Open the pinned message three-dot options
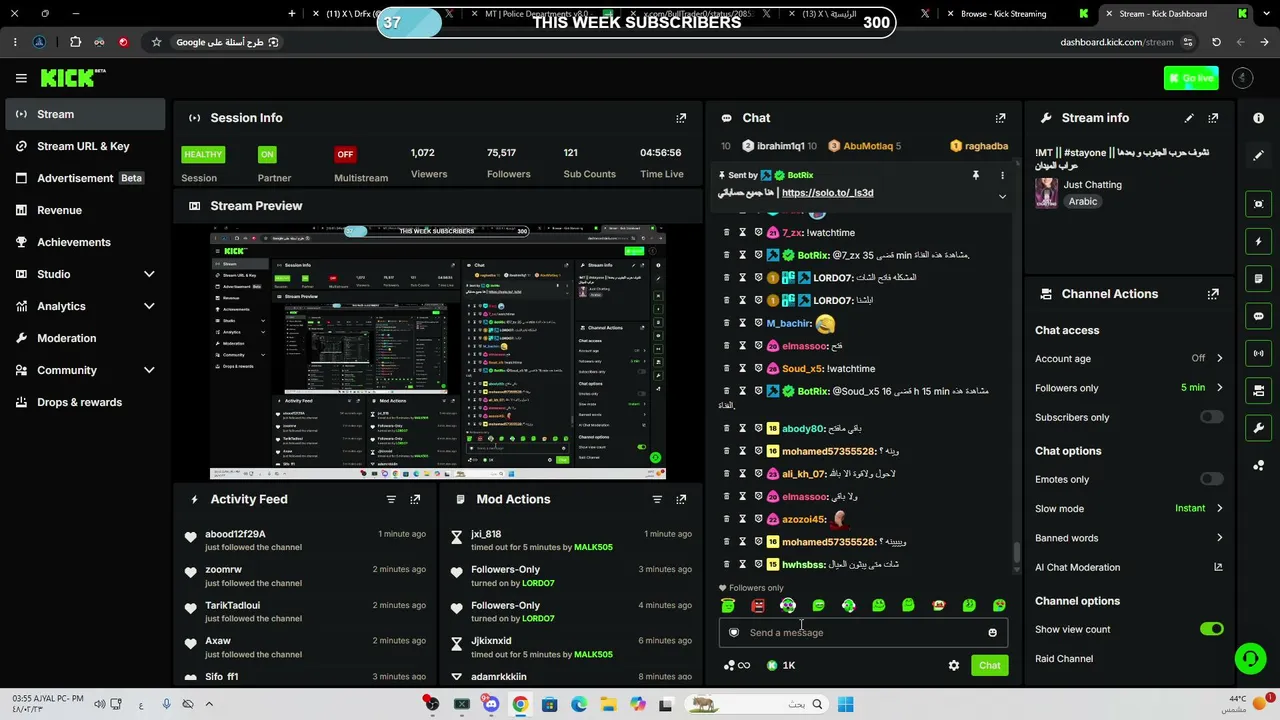The height and width of the screenshot is (720, 1280). coord(1002,175)
